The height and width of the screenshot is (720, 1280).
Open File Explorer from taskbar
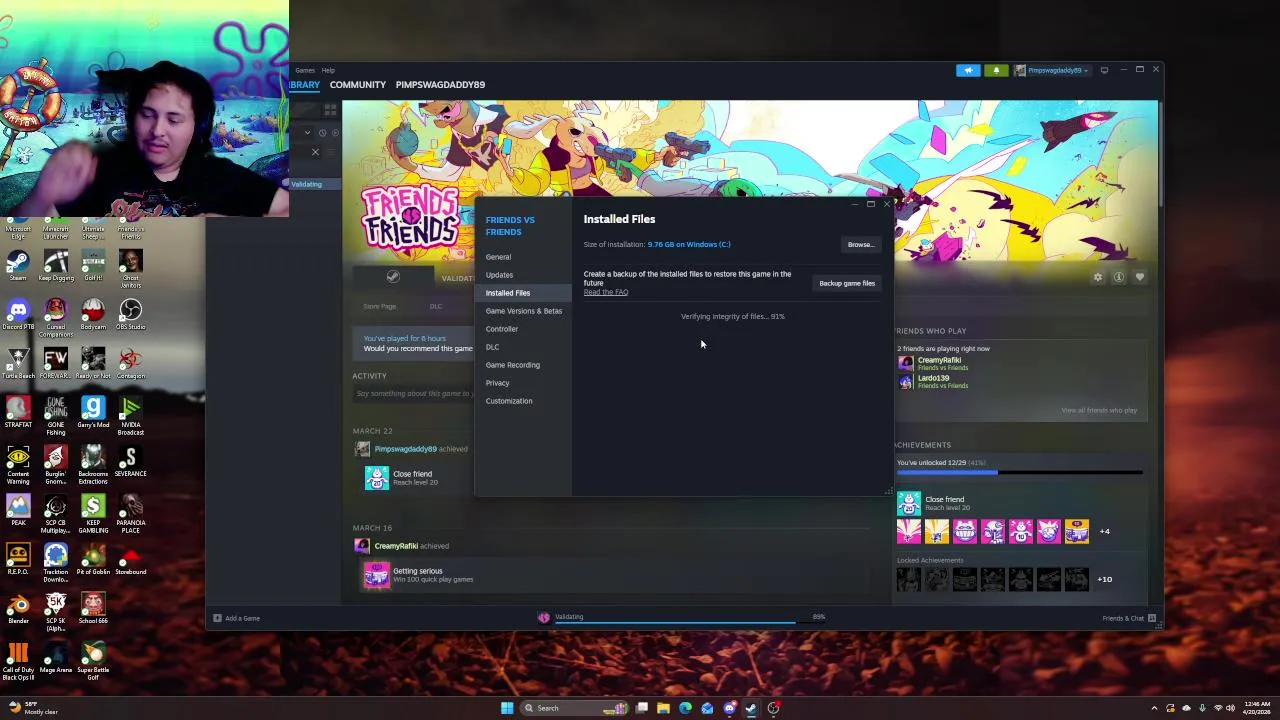coord(663,708)
